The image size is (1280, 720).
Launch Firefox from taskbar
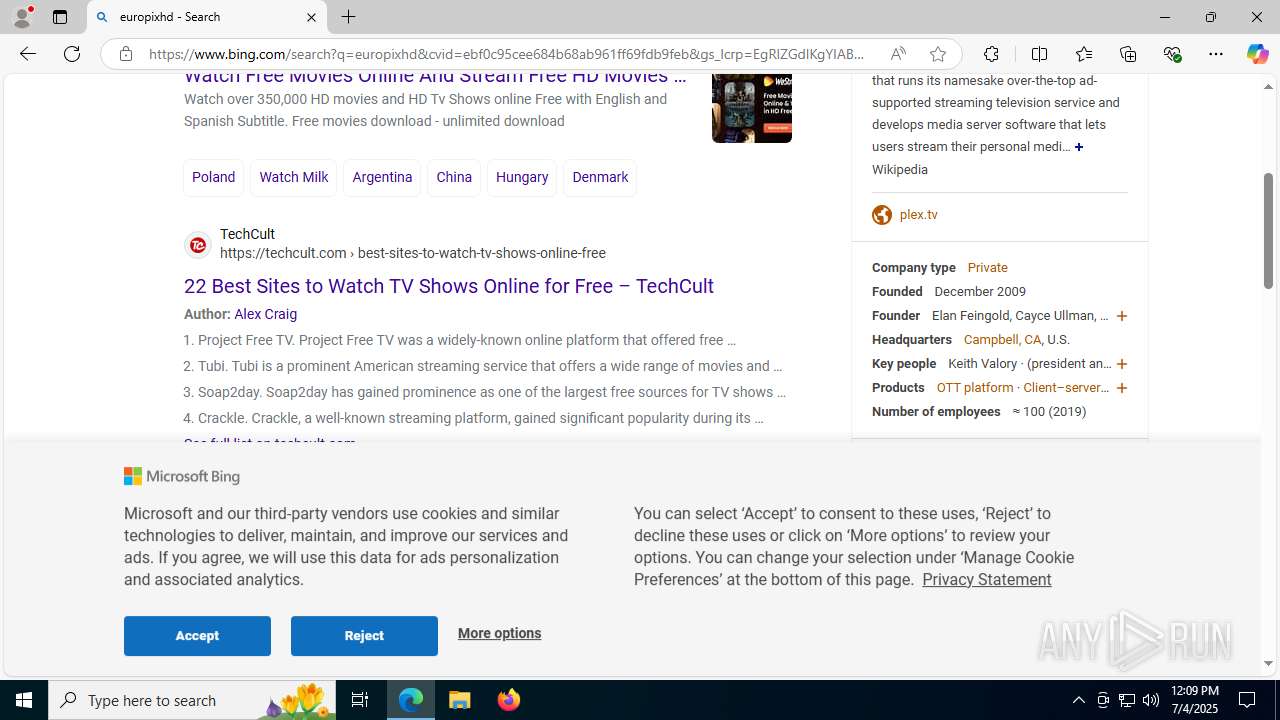(508, 700)
